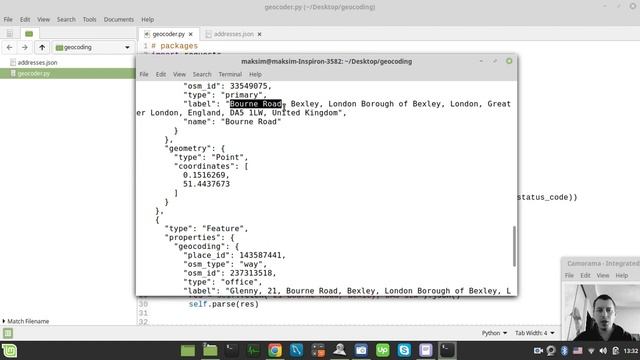Image resolution: width=640 pixels, height=360 pixels.
Task: Open the calculator taskbar icon
Action: [x=318, y=350]
